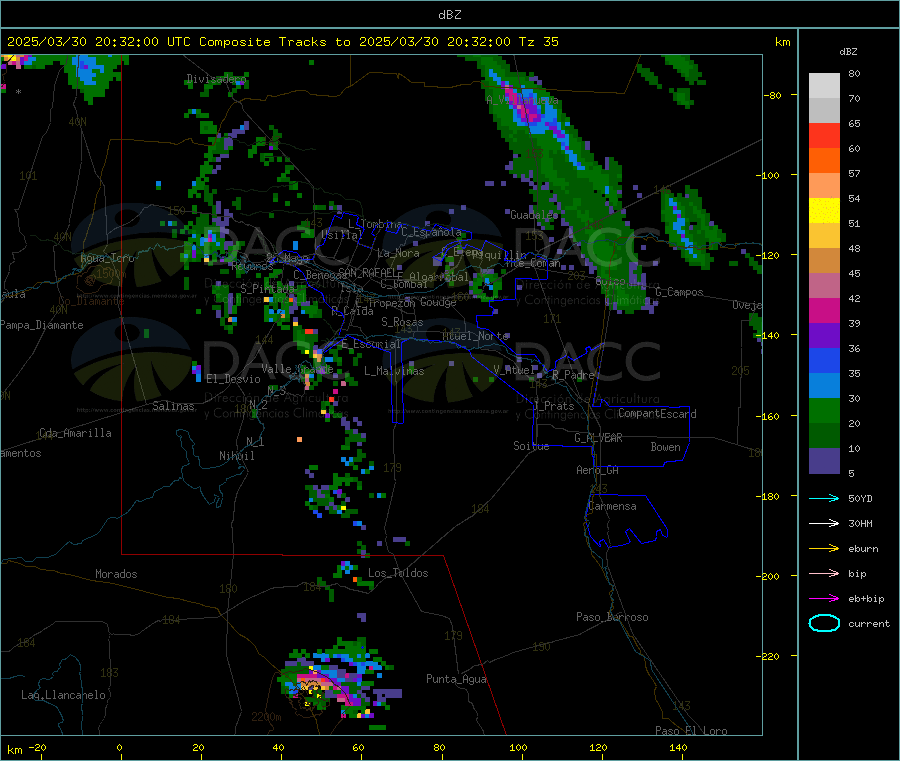Screen dimensions: 900x761
Task: Select the red band of the dBZ scale
Action: coord(824,135)
